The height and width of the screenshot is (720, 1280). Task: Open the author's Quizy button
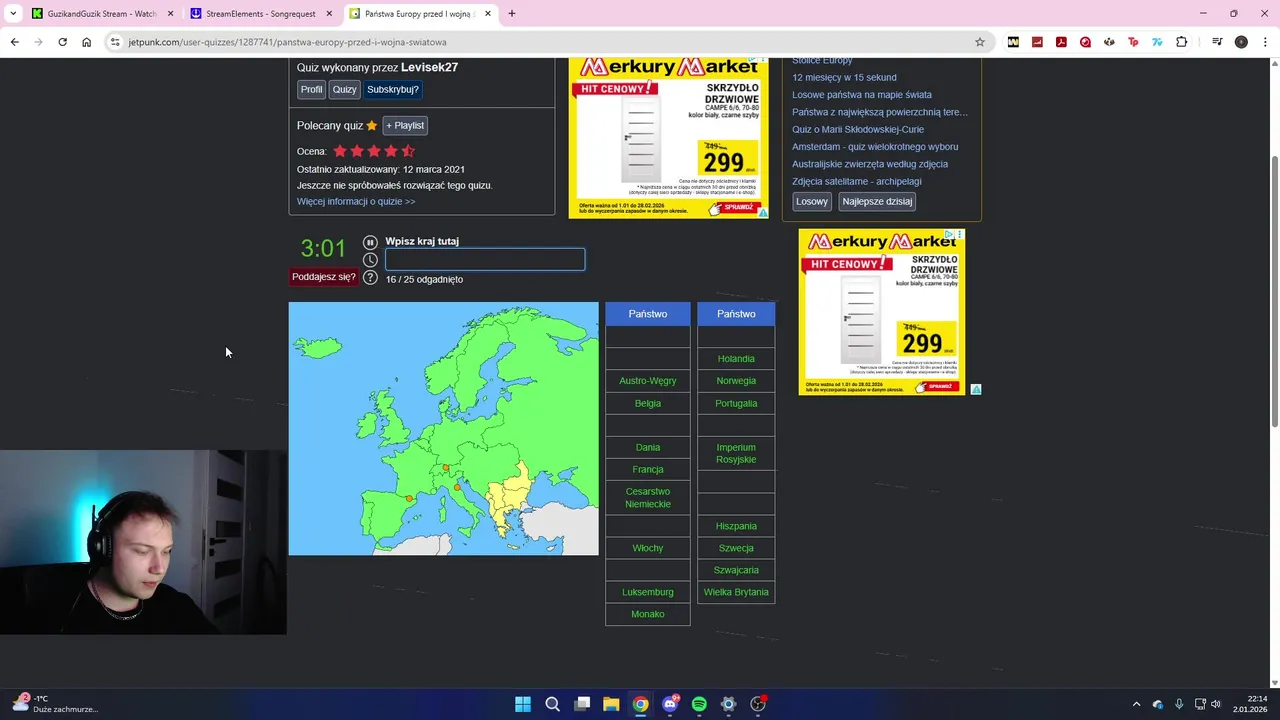coord(344,89)
